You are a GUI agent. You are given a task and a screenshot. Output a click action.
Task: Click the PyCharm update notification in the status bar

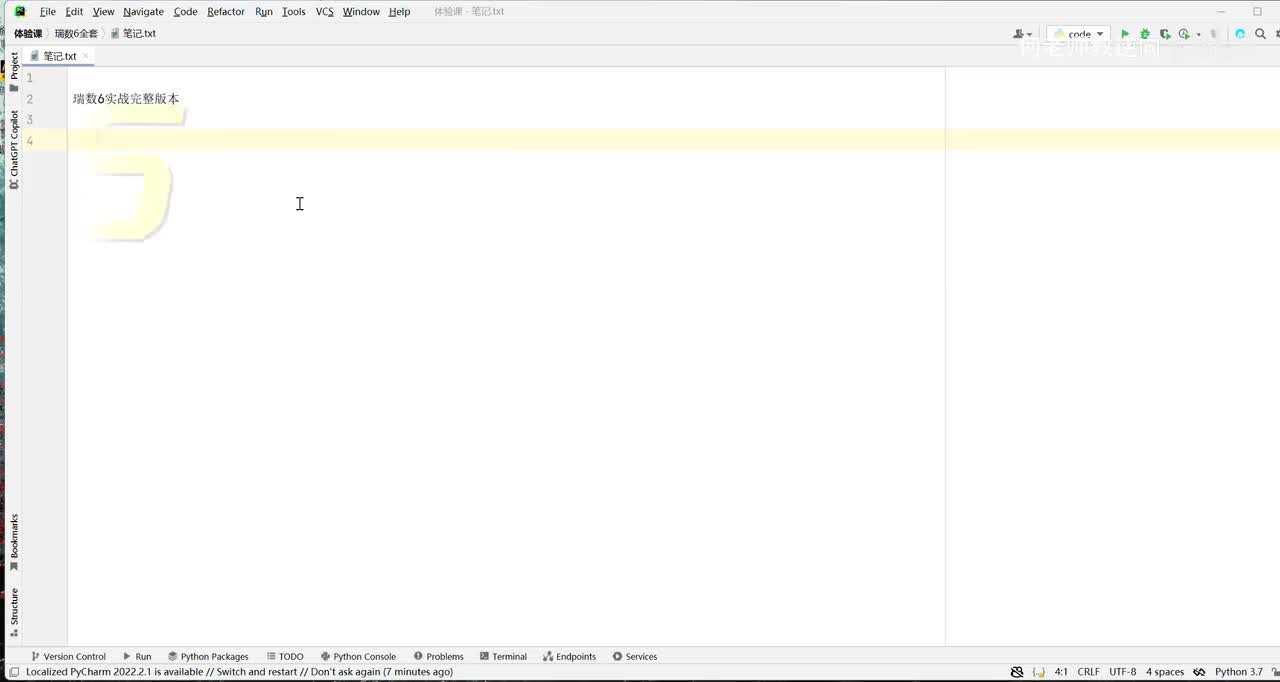(x=239, y=672)
